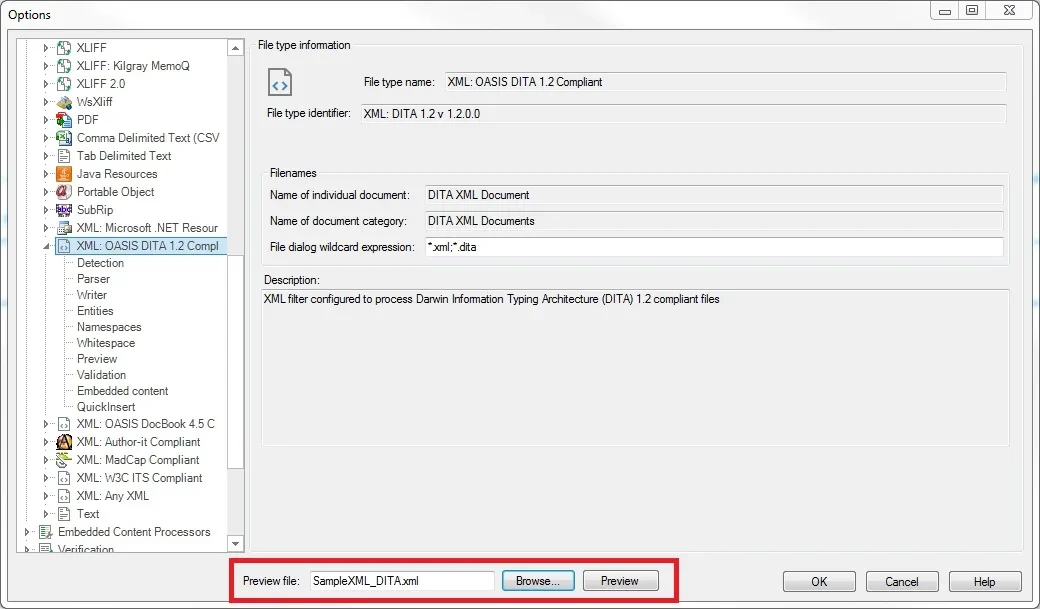This screenshot has height=609, width=1040.
Task: Click the XML: W3C ITS Compliant icon
Action: tap(64, 478)
